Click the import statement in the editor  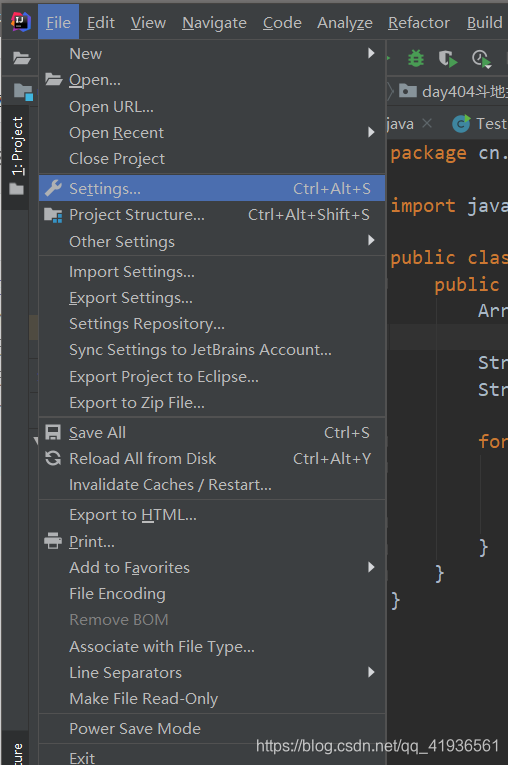(449, 206)
